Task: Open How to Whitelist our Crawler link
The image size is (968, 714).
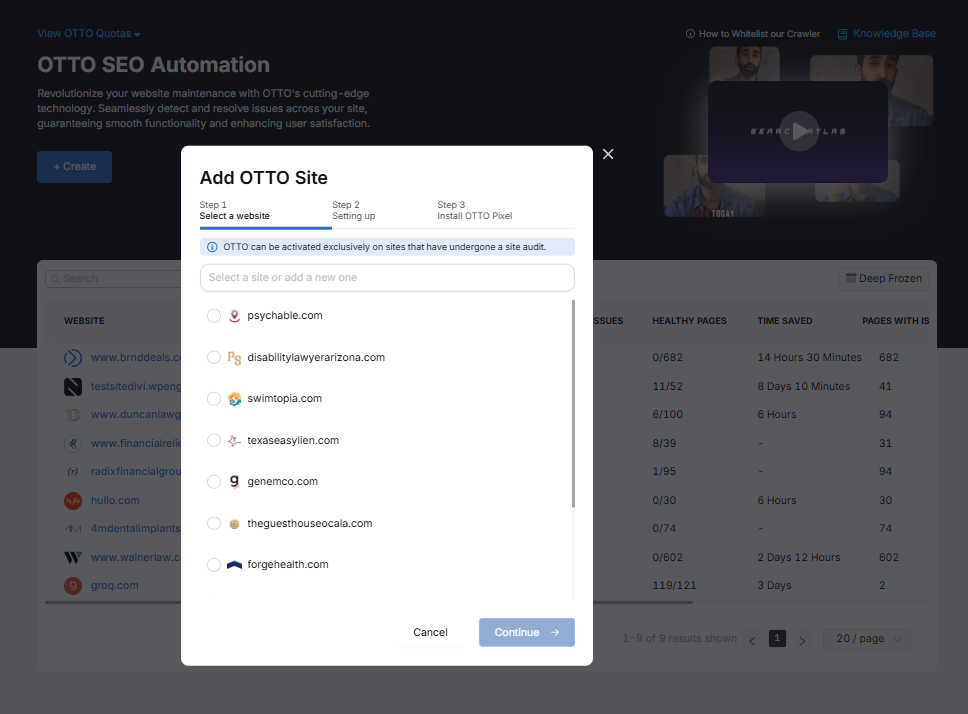Action: [x=759, y=34]
